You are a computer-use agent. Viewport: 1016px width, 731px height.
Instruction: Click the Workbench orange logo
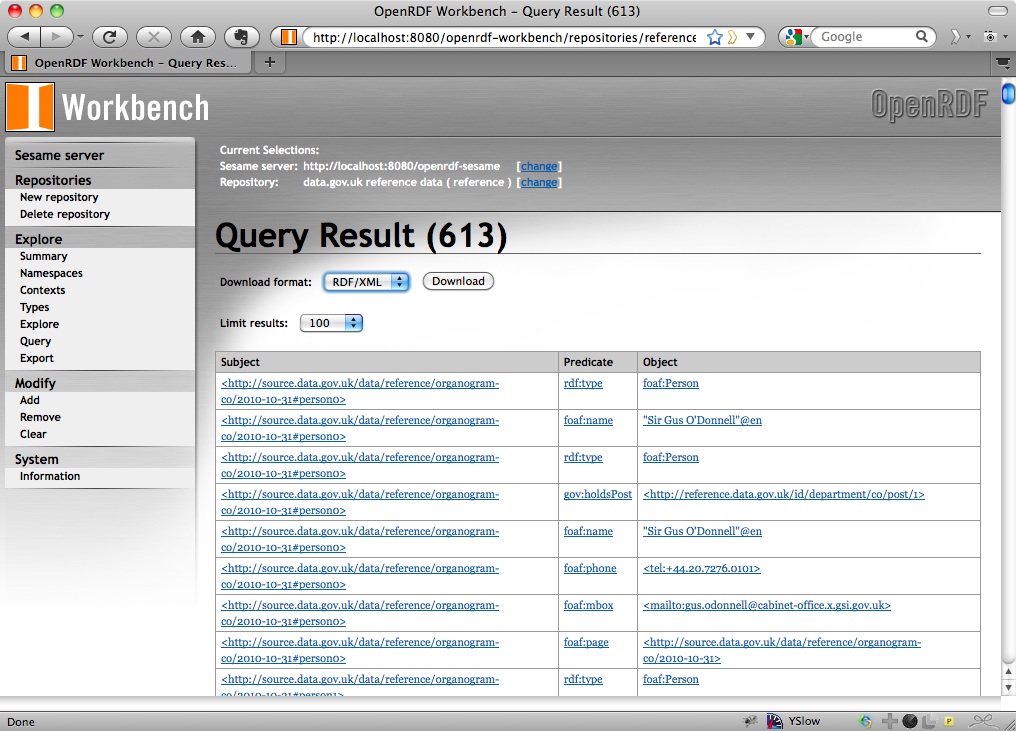(x=30, y=107)
